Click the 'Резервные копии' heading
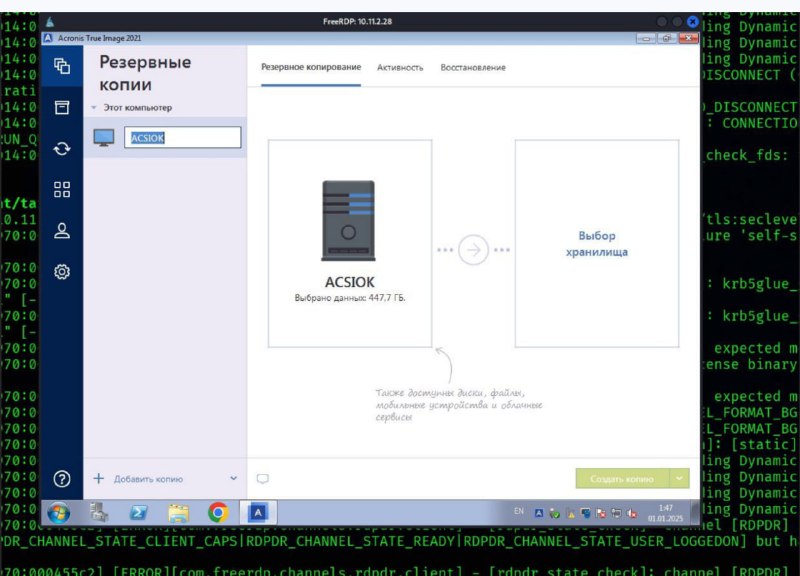Viewport: 800px width, 576px height. [145, 73]
